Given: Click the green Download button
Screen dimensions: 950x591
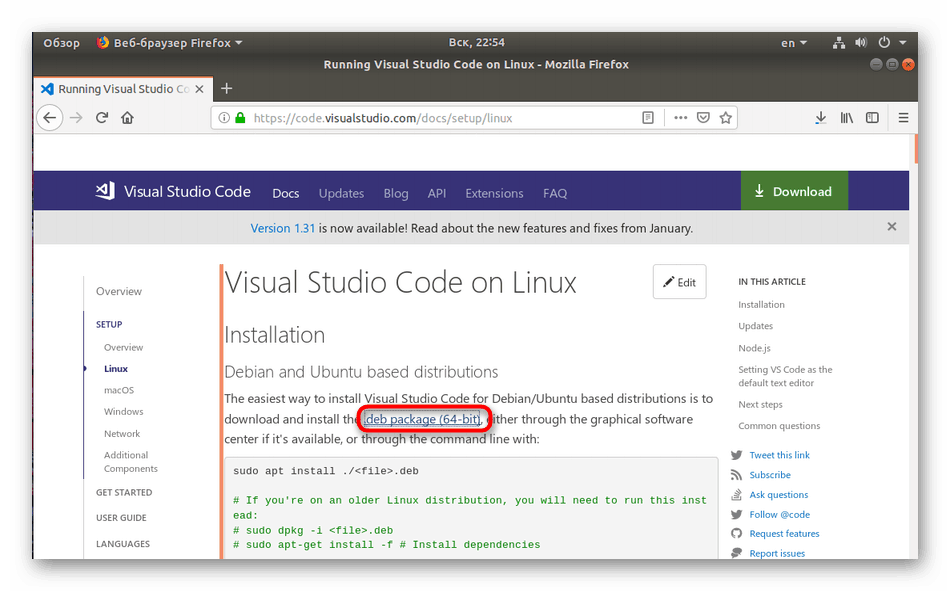Looking at the screenshot, I should [x=794, y=191].
